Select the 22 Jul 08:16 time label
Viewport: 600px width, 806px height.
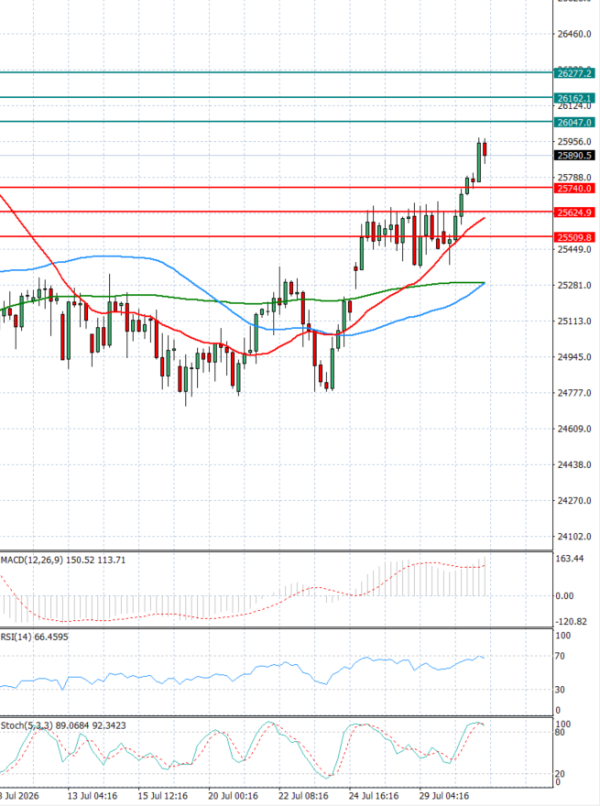pos(303,796)
